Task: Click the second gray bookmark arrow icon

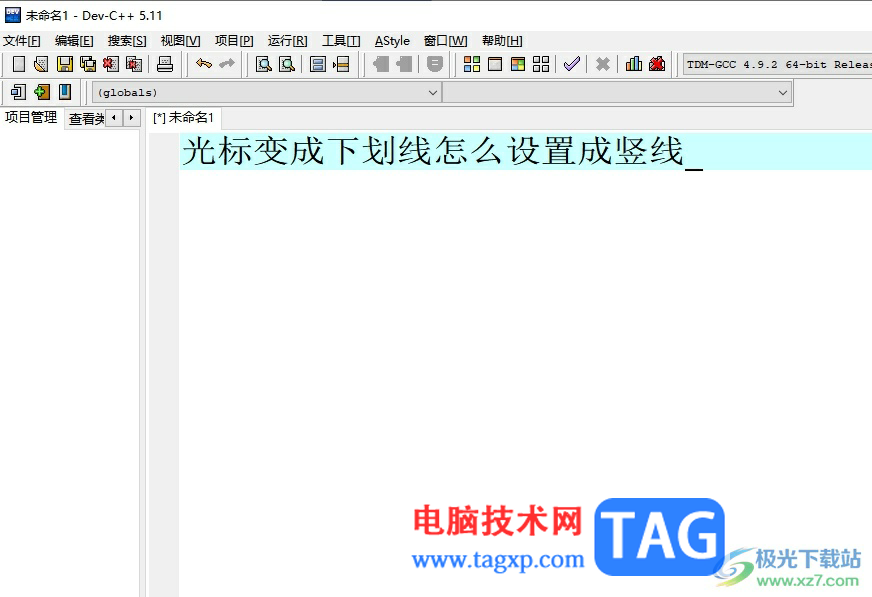Action: (x=404, y=64)
